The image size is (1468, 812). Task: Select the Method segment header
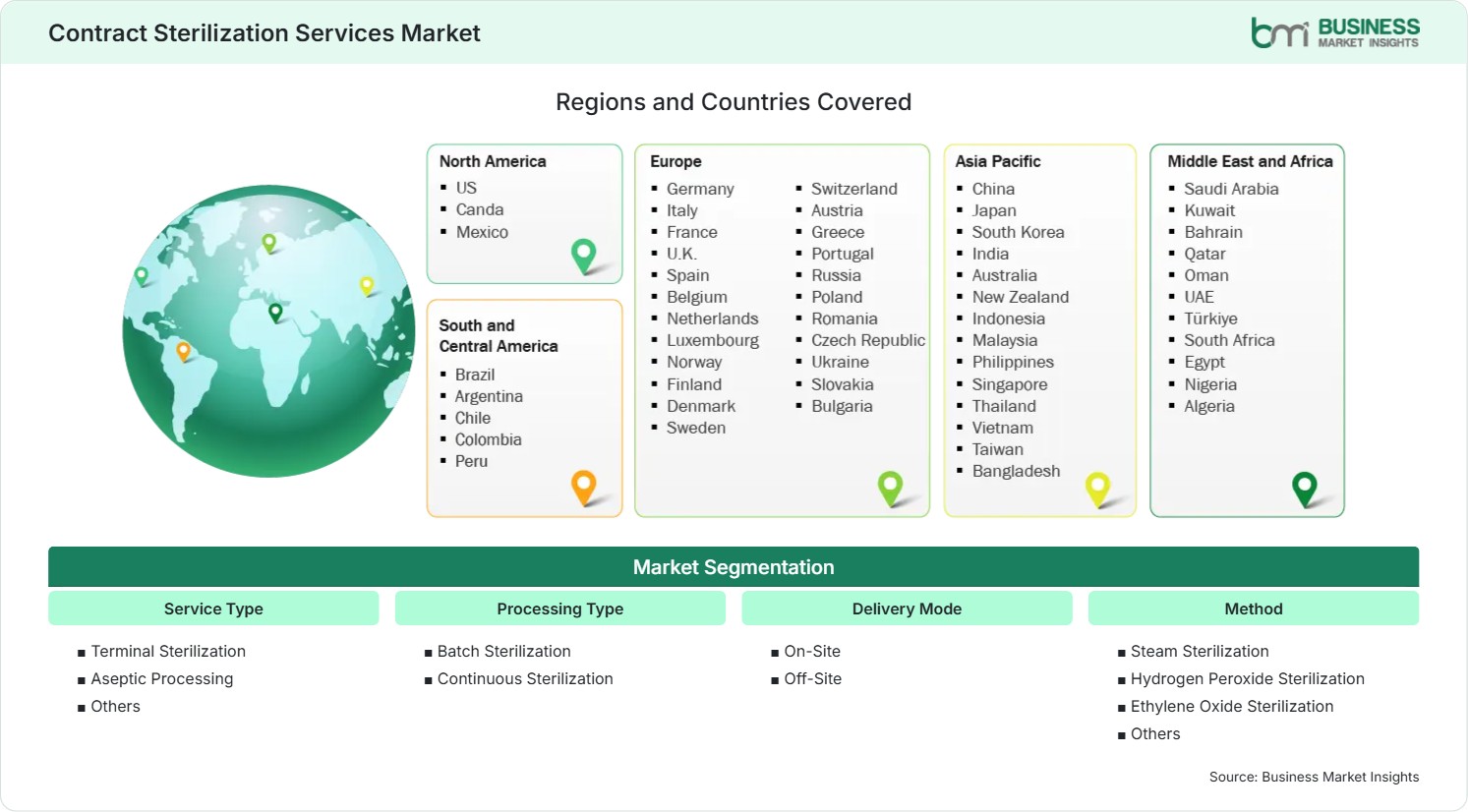[x=1254, y=609]
